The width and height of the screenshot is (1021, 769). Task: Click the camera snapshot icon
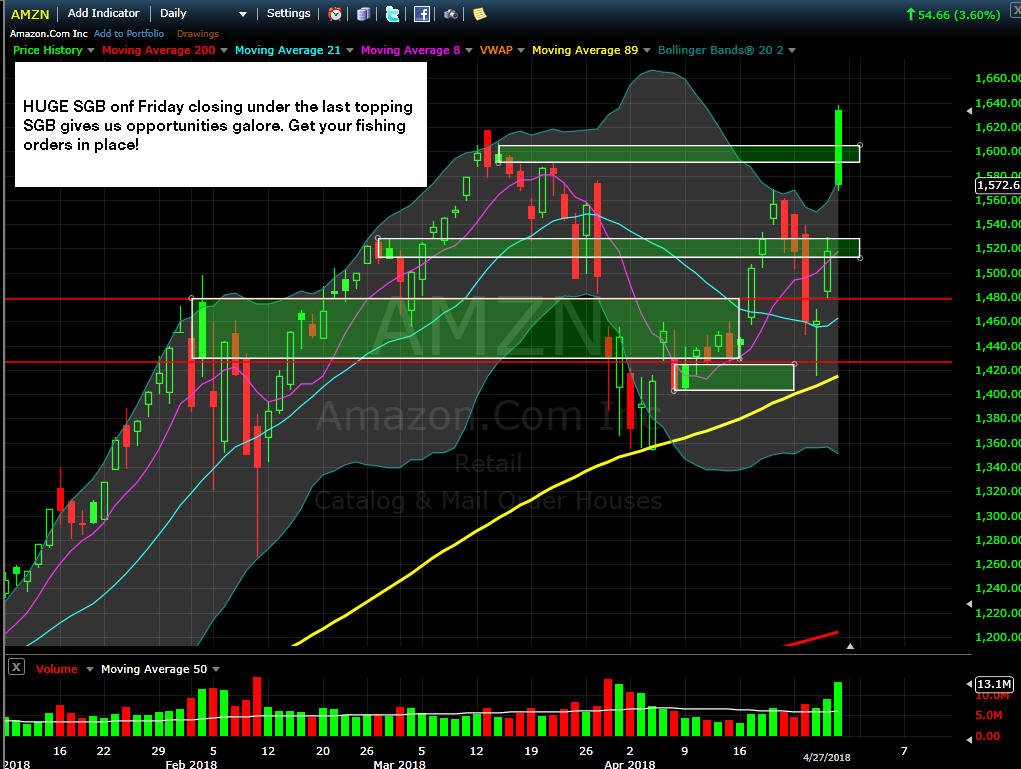(x=450, y=14)
